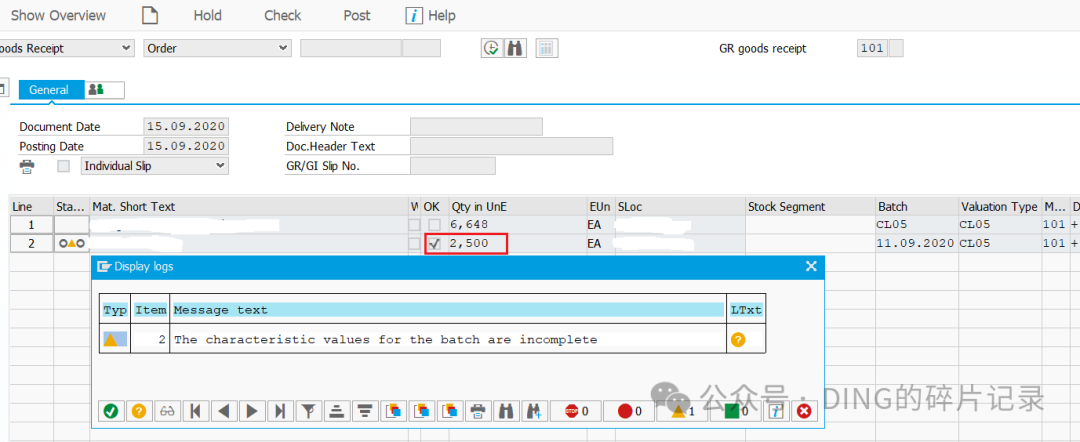This screenshot has width=1080, height=442.
Task: Open the partner tab with the people icon
Action: click(x=105, y=90)
